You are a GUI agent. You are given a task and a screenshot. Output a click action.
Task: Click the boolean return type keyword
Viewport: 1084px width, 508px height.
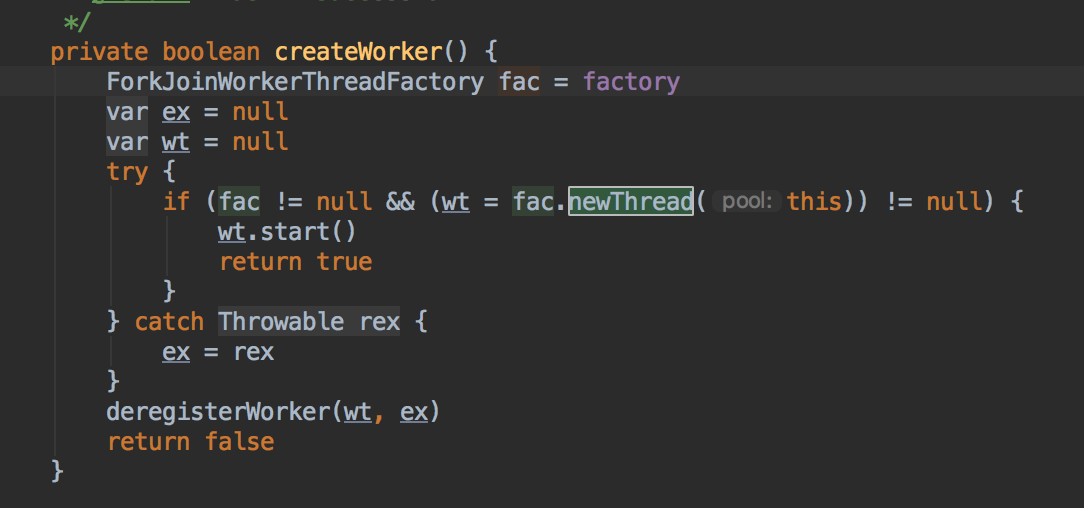click(x=212, y=51)
